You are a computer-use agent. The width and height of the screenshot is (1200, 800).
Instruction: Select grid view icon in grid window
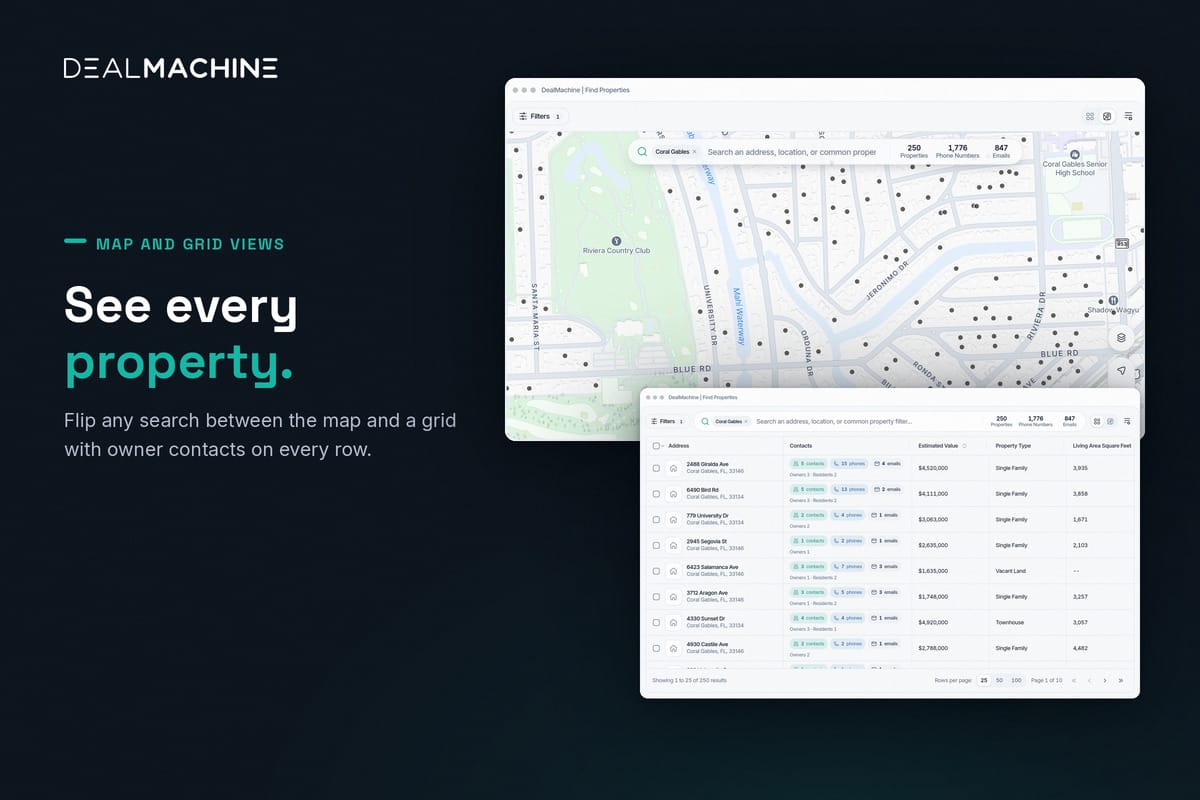click(x=1097, y=422)
